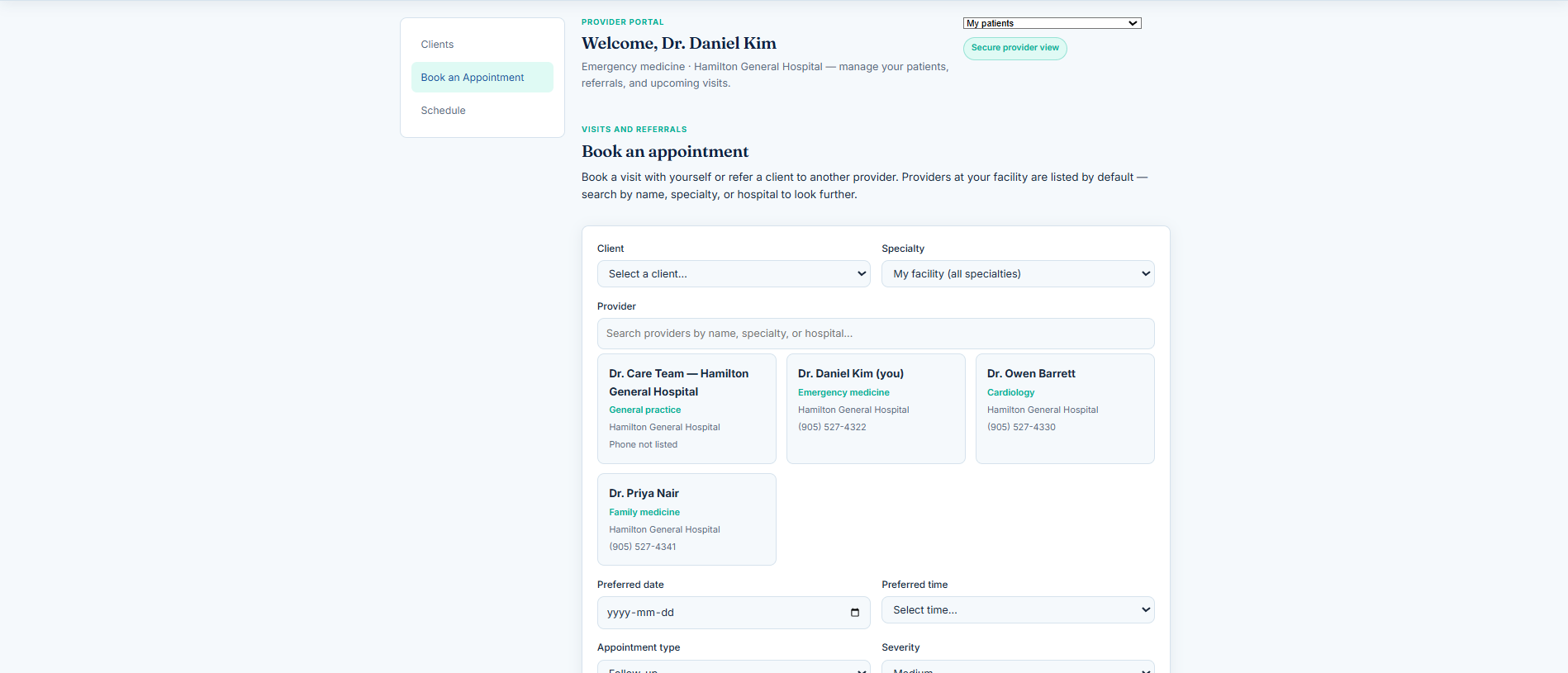The height and width of the screenshot is (673, 1568).
Task: Click the chevron arrow on Client selector
Action: [x=862, y=274]
